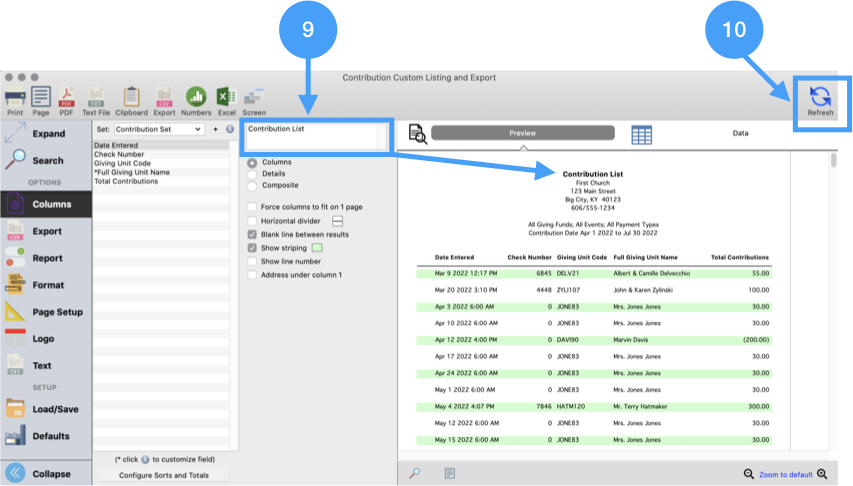Click the Contribution List title field

[315, 136]
